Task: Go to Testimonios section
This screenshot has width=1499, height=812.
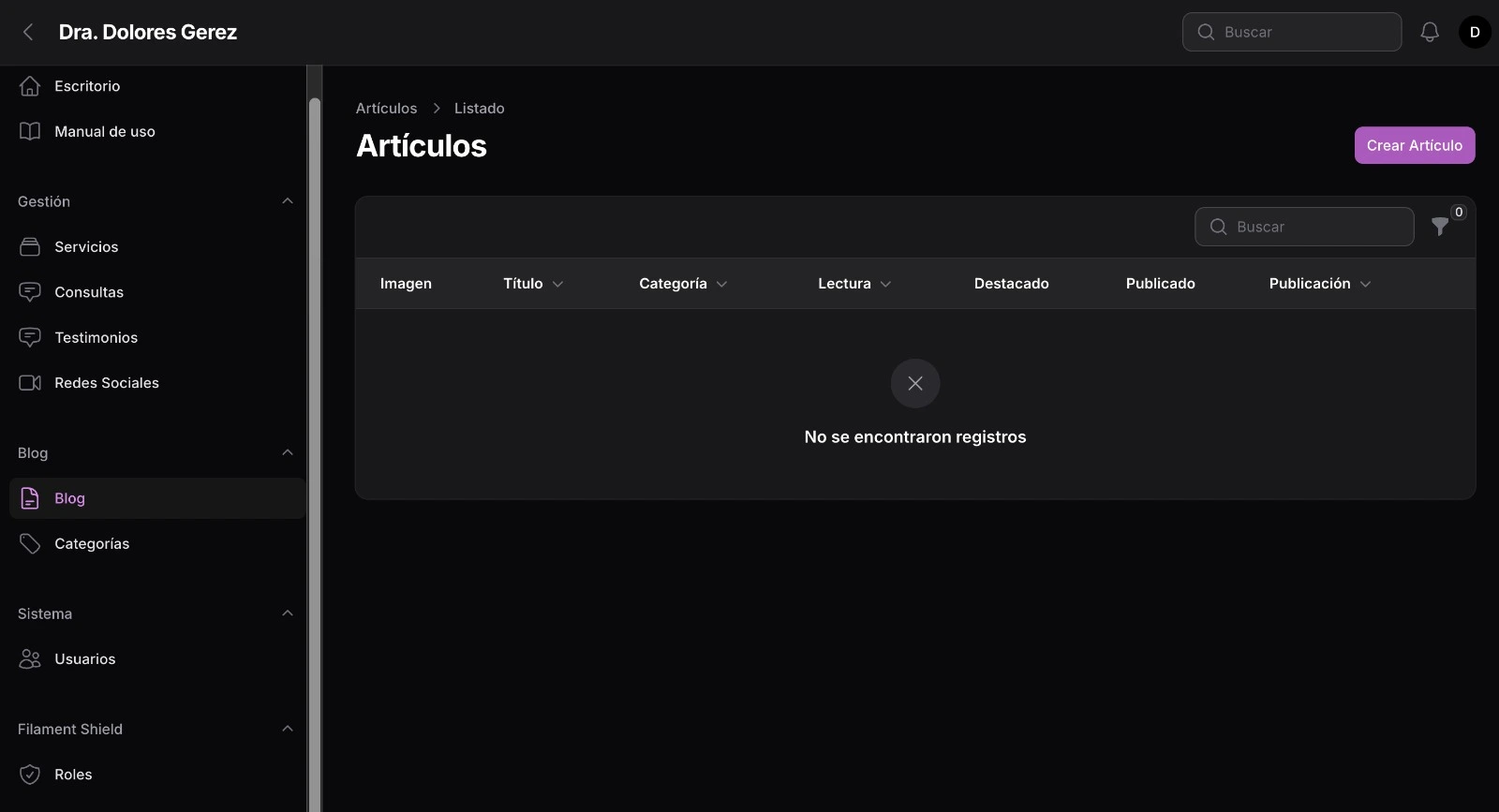Action: click(96, 338)
